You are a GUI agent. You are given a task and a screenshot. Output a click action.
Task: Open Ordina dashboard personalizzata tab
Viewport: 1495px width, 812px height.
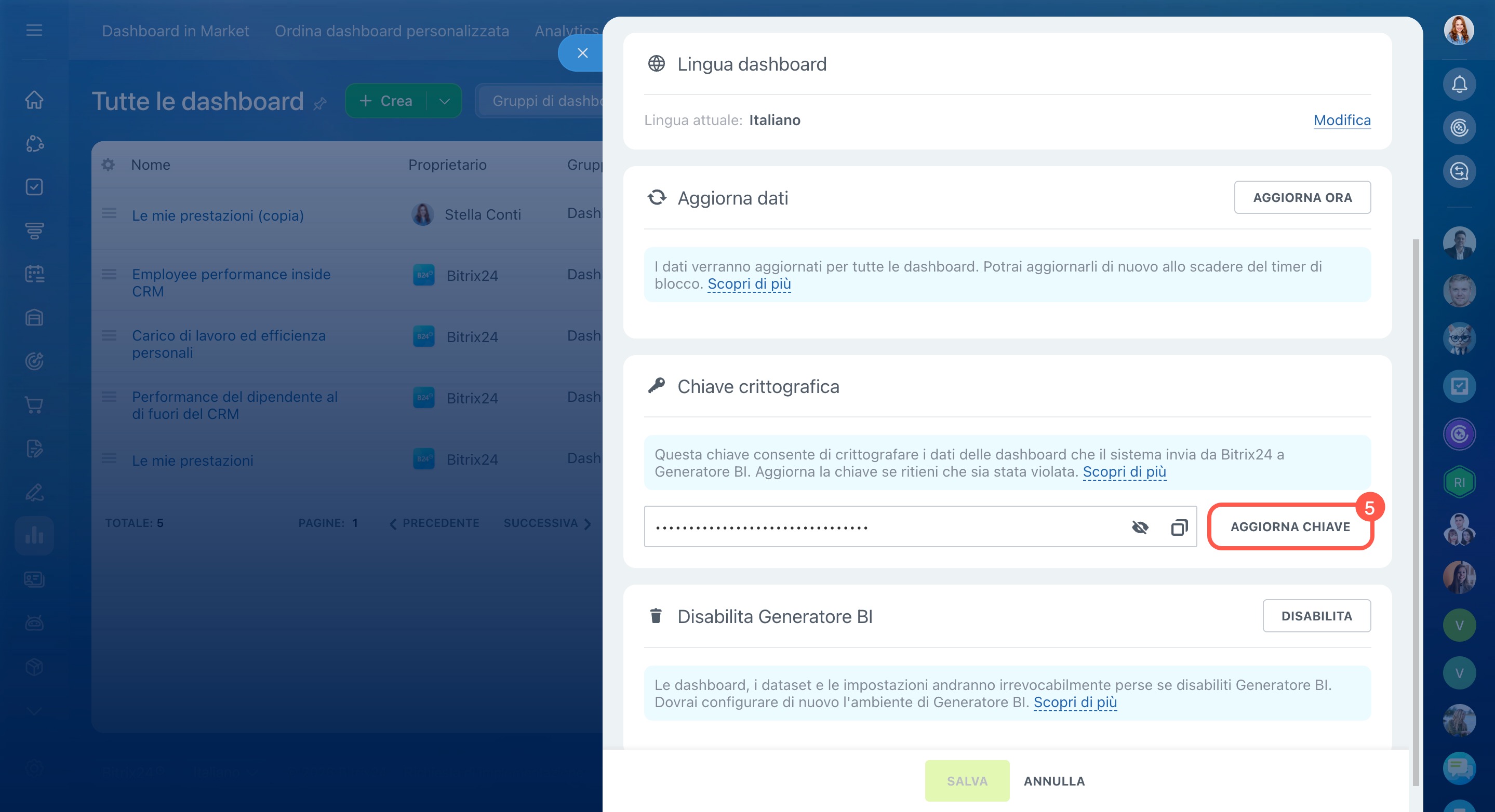(x=392, y=31)
